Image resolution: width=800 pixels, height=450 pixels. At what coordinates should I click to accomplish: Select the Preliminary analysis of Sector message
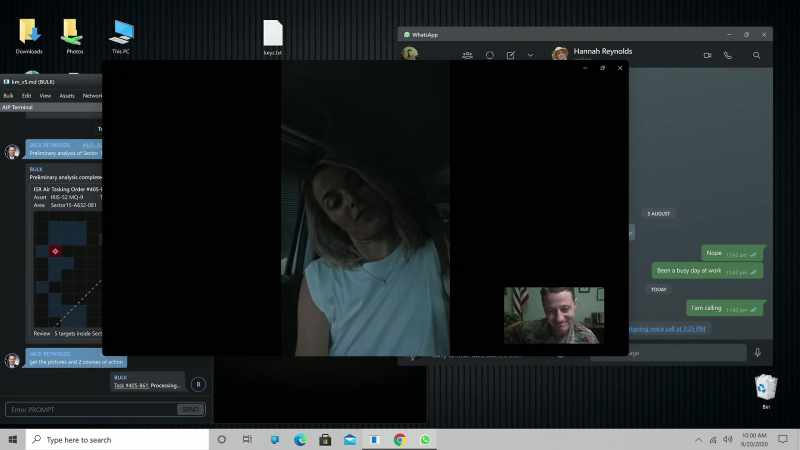point(64,149)
